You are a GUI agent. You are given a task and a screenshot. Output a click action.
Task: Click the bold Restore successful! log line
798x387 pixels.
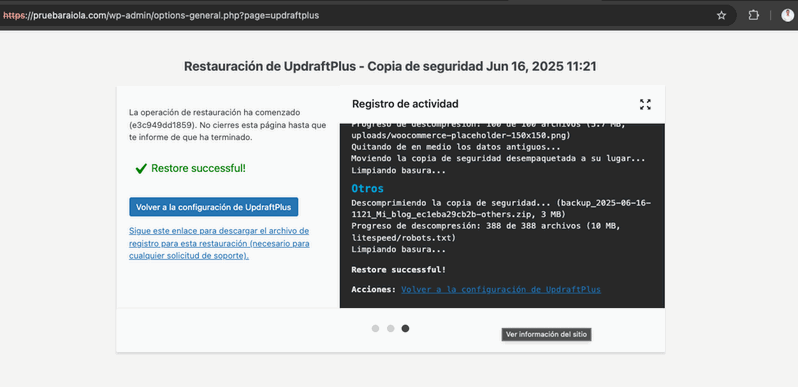(398, 269)
